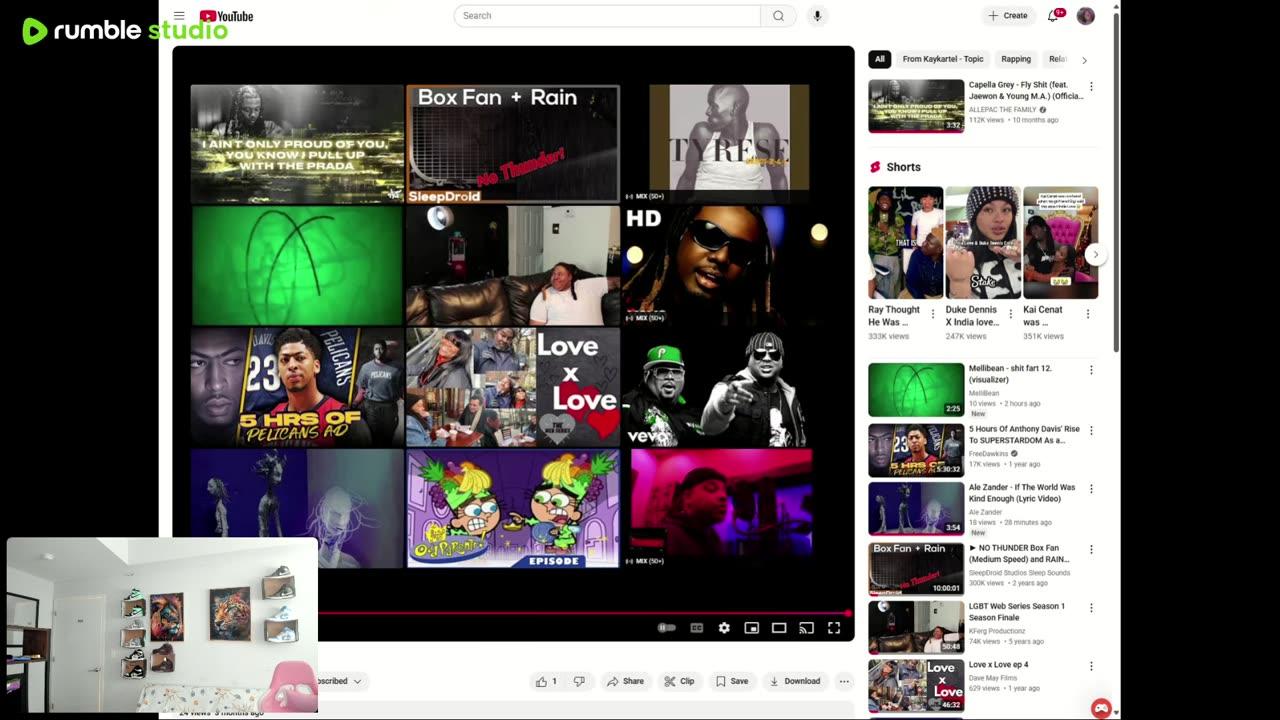The width and height of the screenshot is (1280, 720).
Task: Open the YouTube hamburger guide menu
Action: click(179, 16)
